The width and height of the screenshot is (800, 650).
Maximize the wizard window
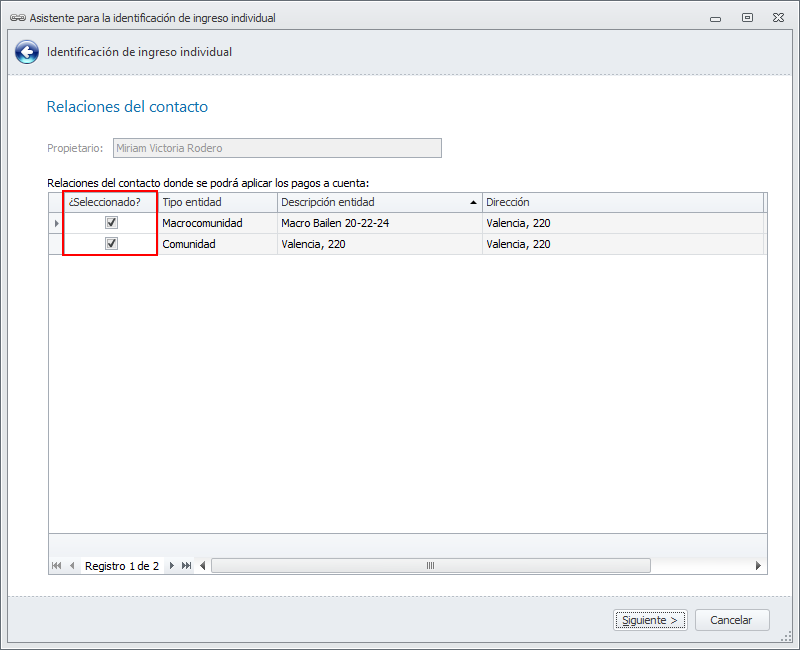(747, 18)
